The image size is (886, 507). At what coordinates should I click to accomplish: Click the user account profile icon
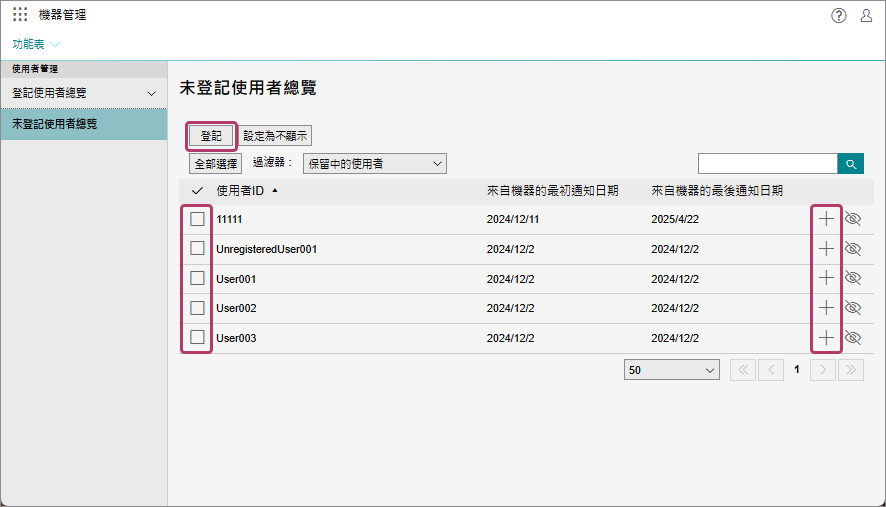(x=866, y=15)
